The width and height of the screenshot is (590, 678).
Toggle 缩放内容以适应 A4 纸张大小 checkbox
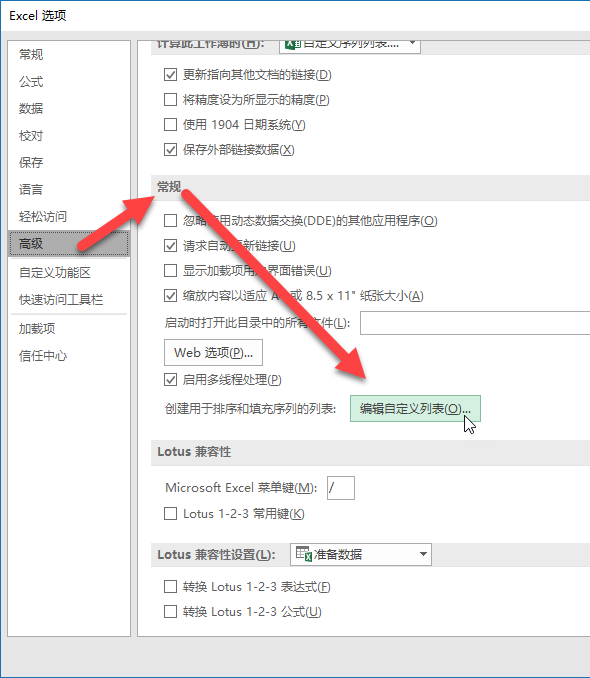pyautogui.click(x=170, y=296)
